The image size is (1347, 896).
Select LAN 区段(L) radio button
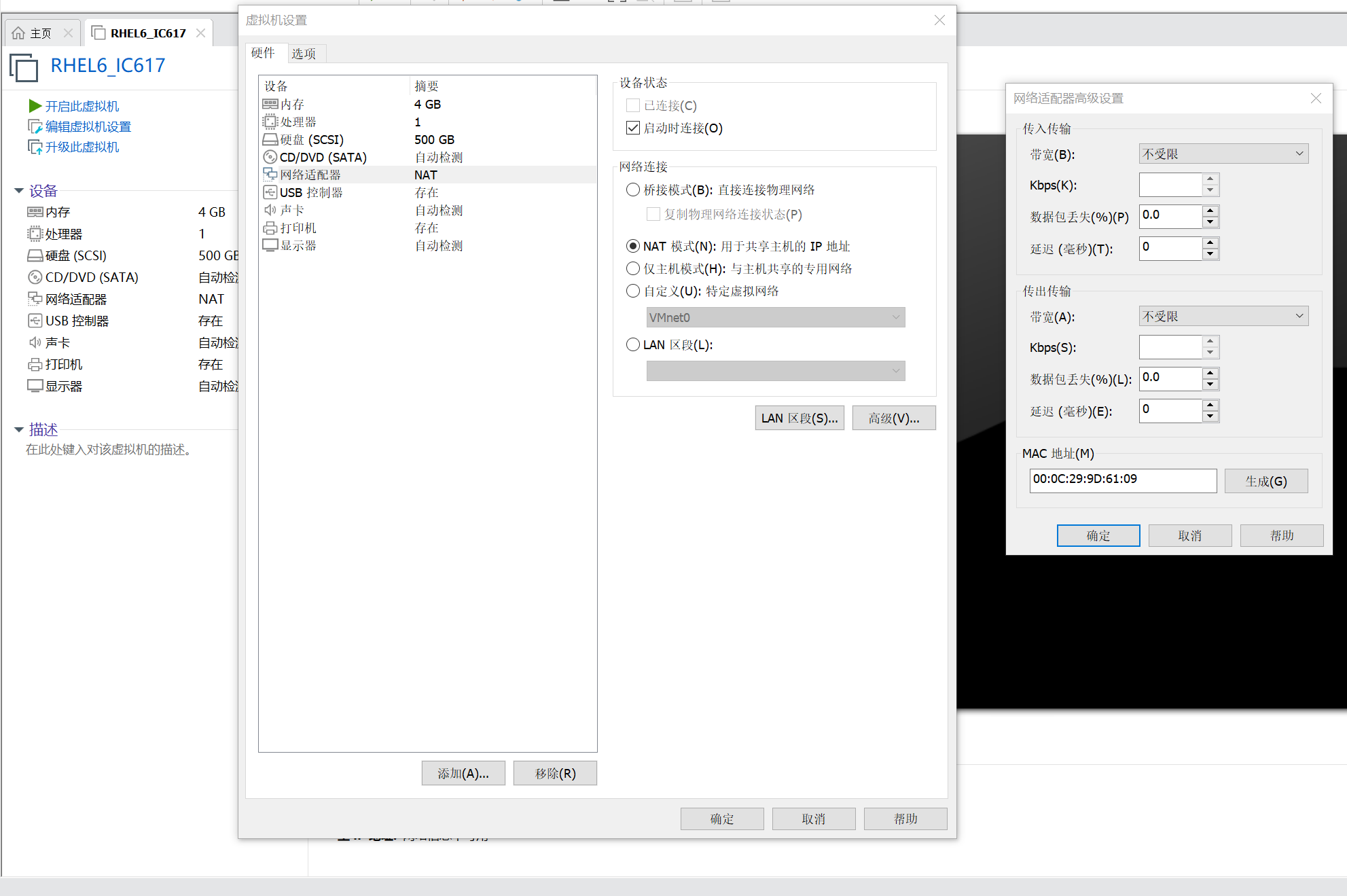(x=633, y=344)
